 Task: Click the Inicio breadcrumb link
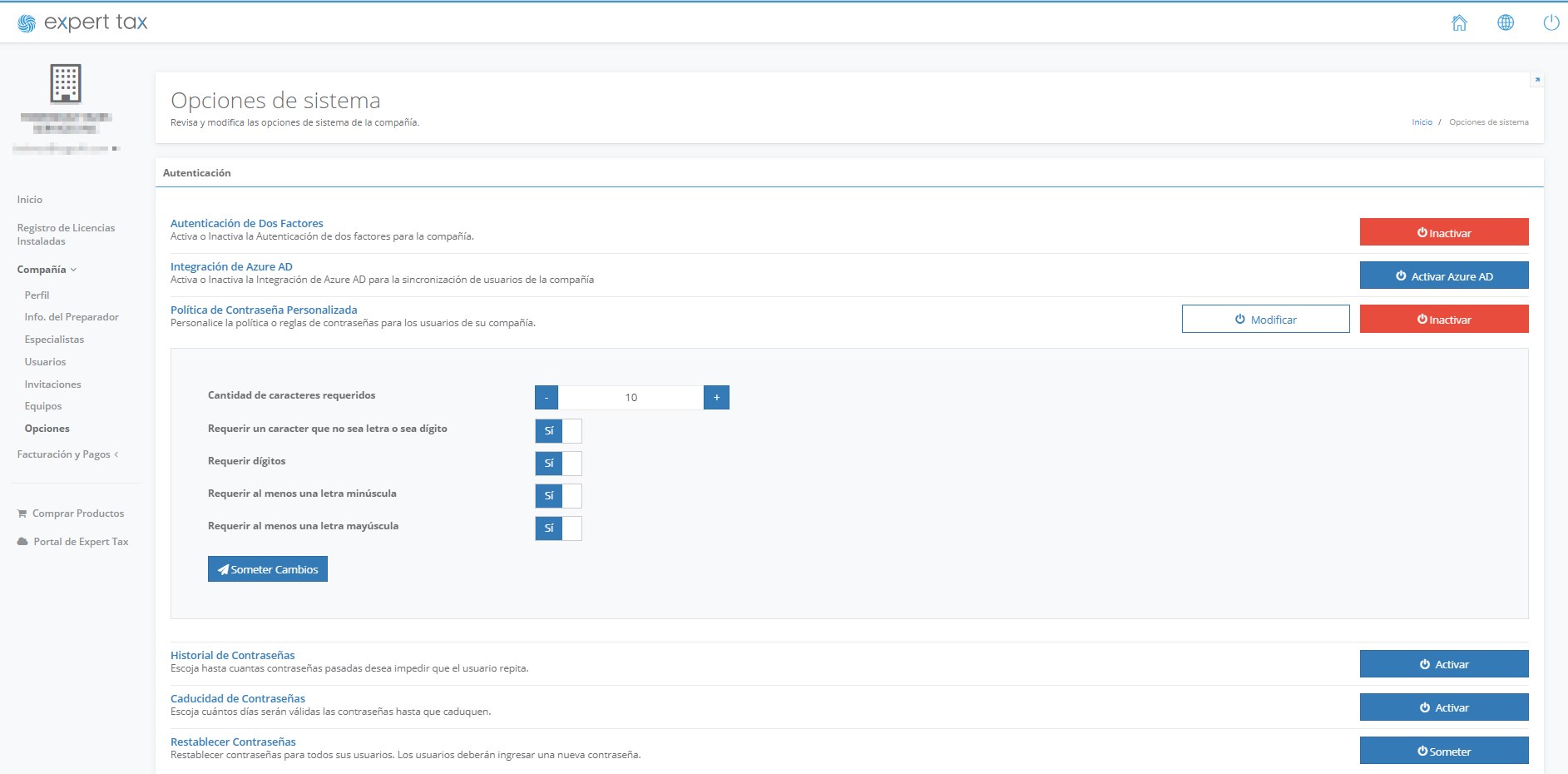click(x=1422, y=122)
